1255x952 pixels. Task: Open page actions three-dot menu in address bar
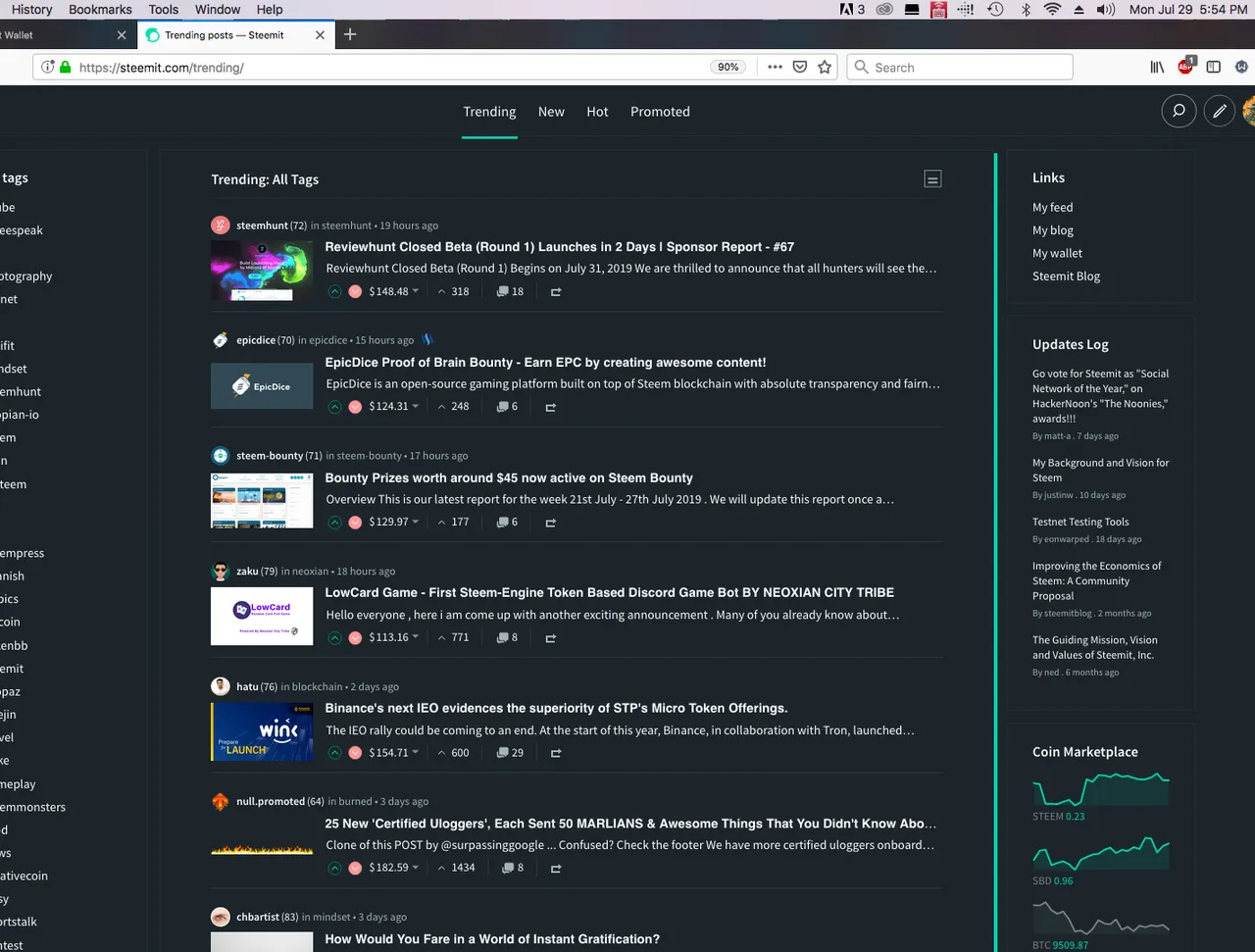(775, 67)
